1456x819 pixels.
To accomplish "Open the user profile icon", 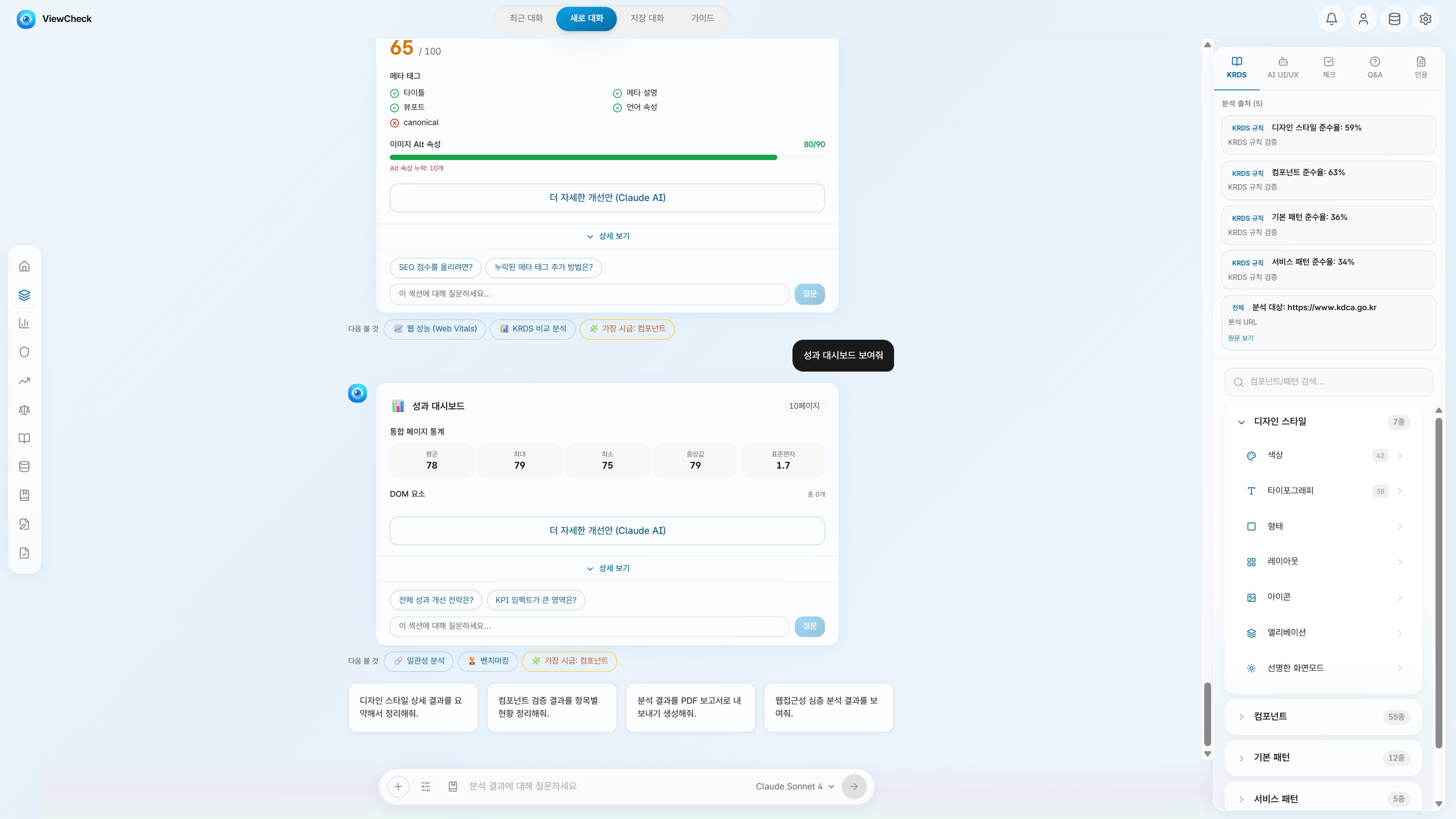I will (x=1363, y=19).
